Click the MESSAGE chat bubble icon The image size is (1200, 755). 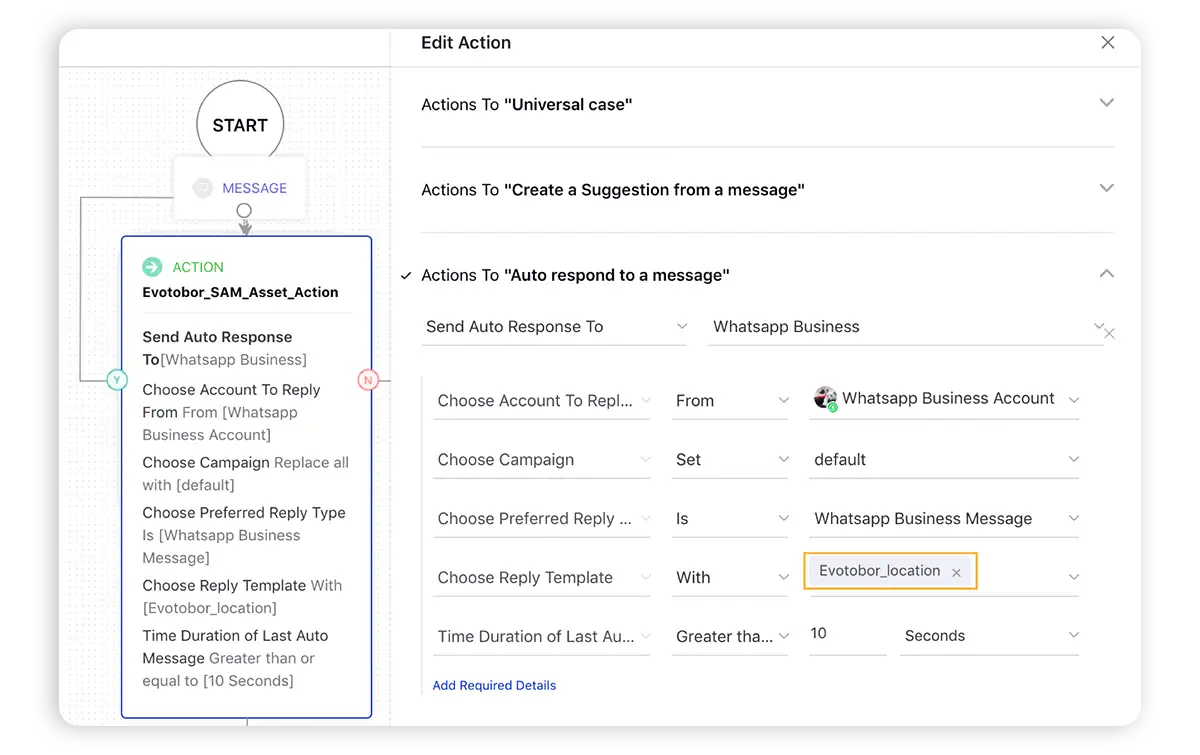pos(202,188)
